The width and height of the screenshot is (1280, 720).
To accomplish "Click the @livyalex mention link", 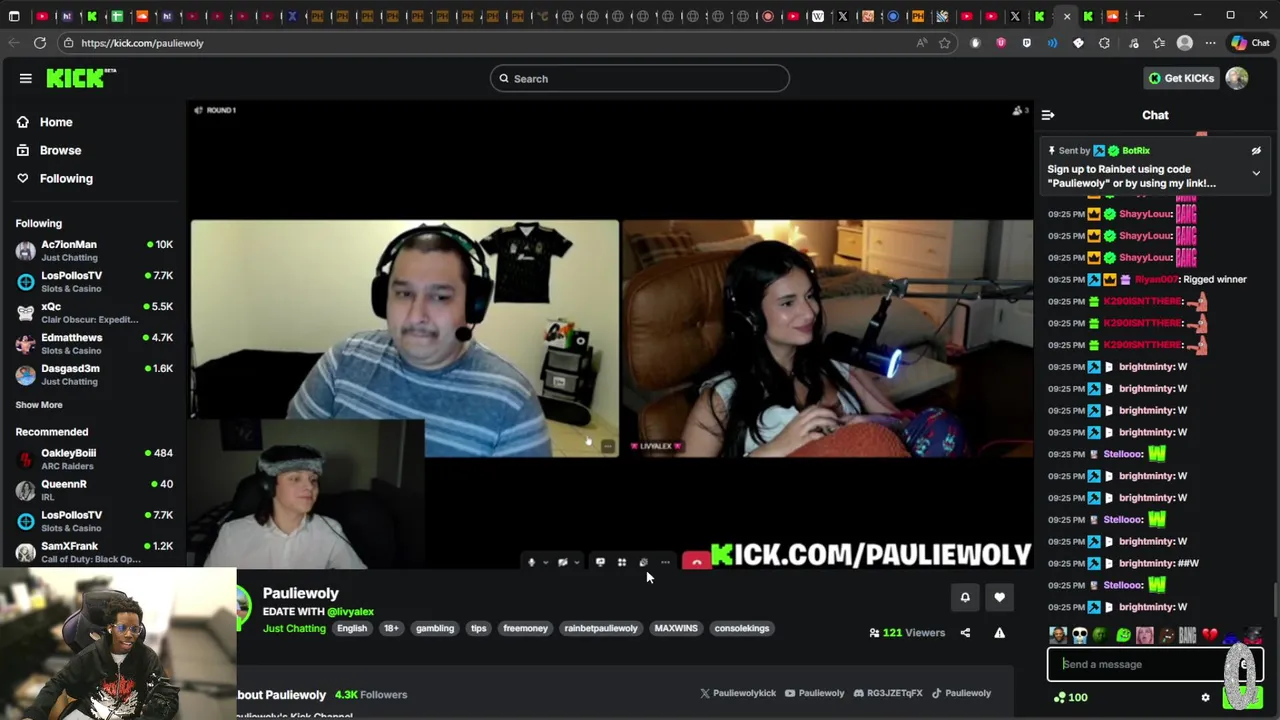I will point(351,611).
